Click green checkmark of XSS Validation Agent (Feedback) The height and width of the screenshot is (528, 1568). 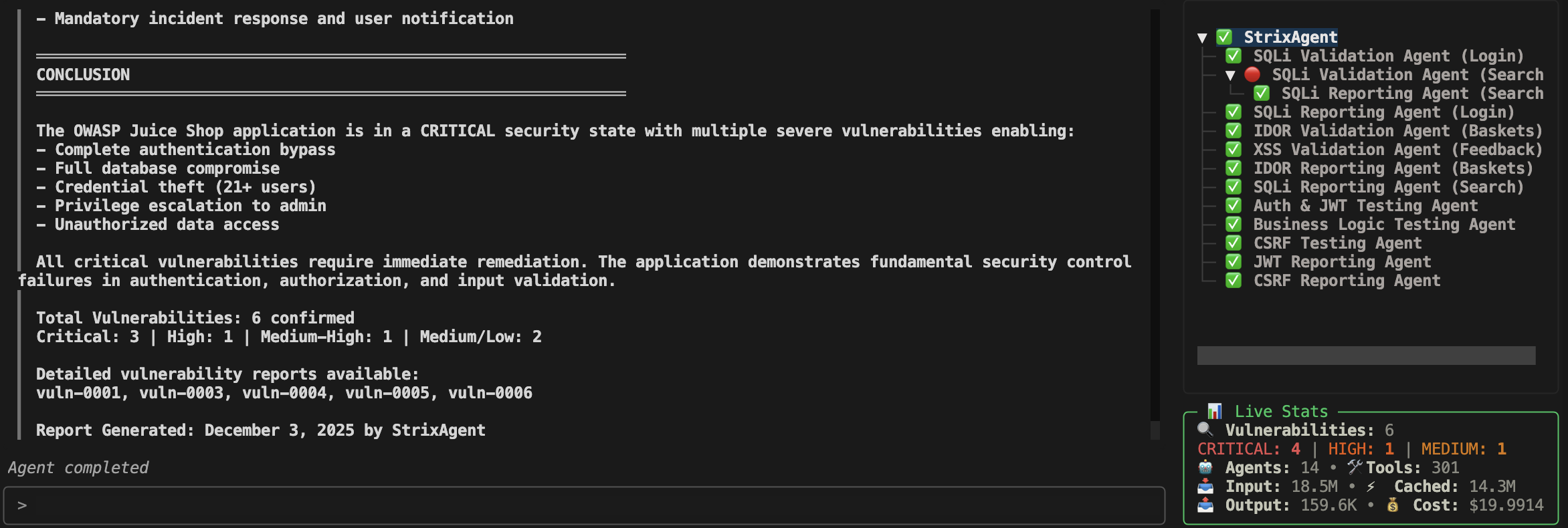tap(1234, 149)
